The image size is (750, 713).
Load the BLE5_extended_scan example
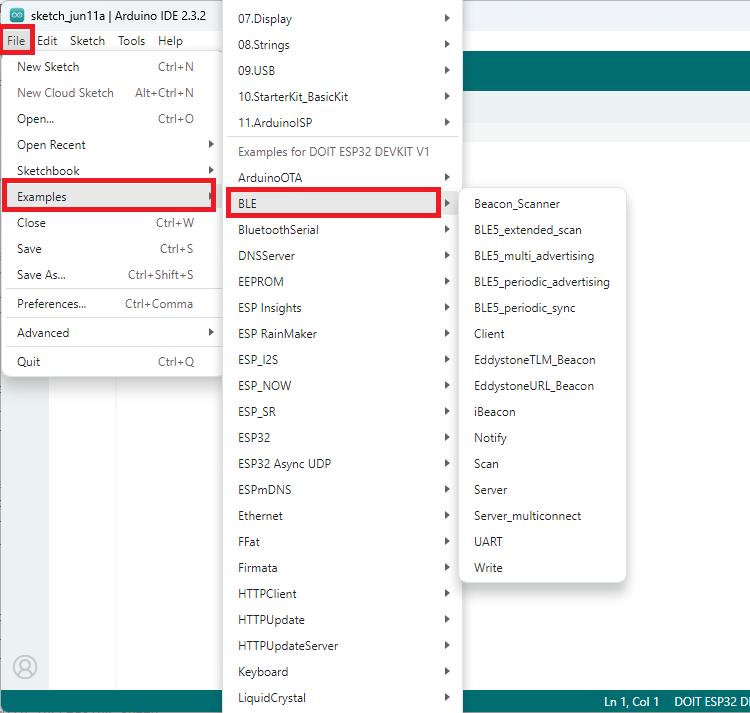pyautogui.click(x=542, y=230)
